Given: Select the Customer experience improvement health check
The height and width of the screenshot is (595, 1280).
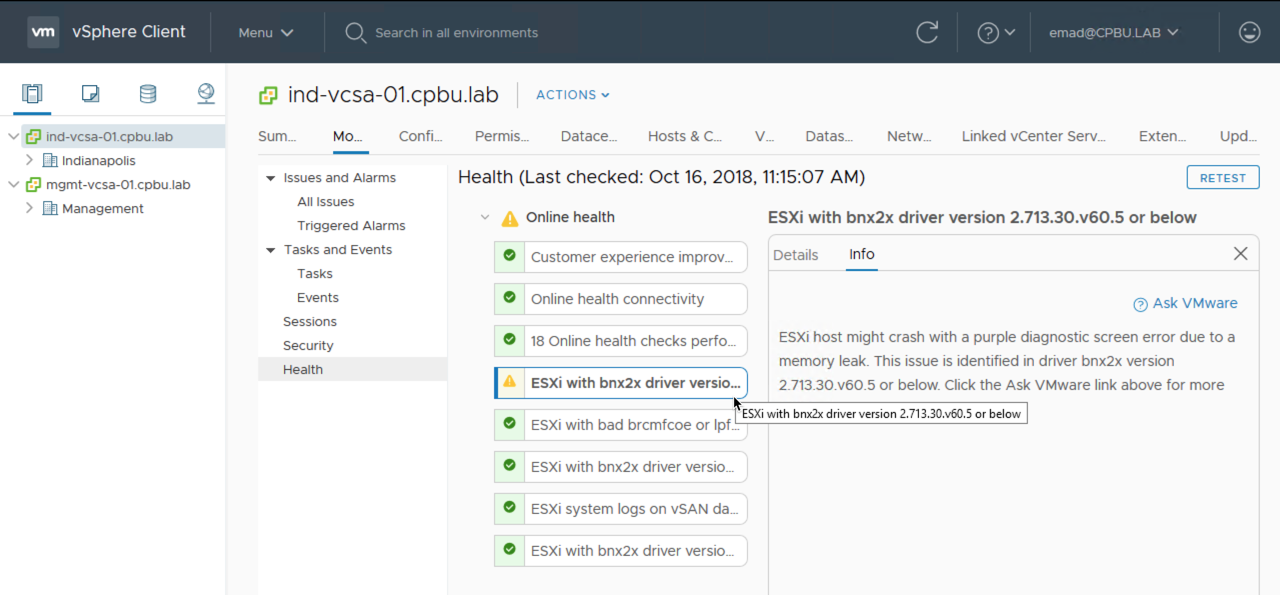Looking at the screenshot, I should 621,256.
